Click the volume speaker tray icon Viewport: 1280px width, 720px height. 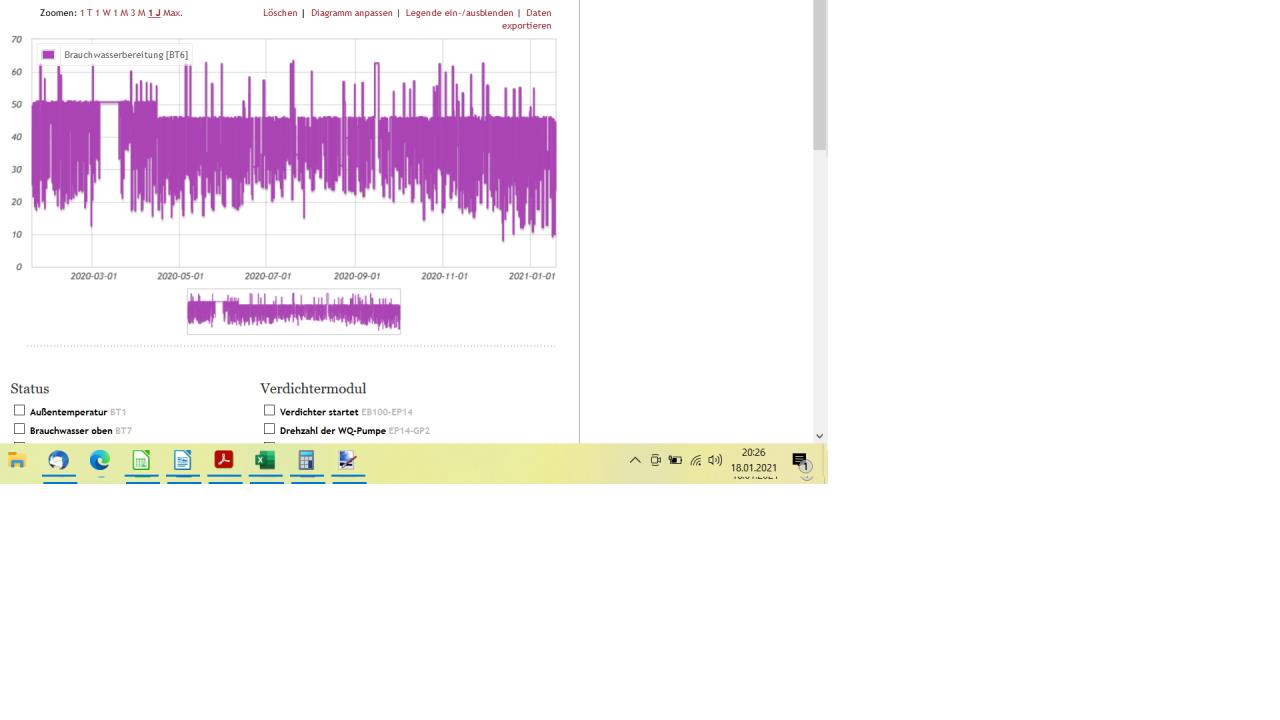click(715, 461)
